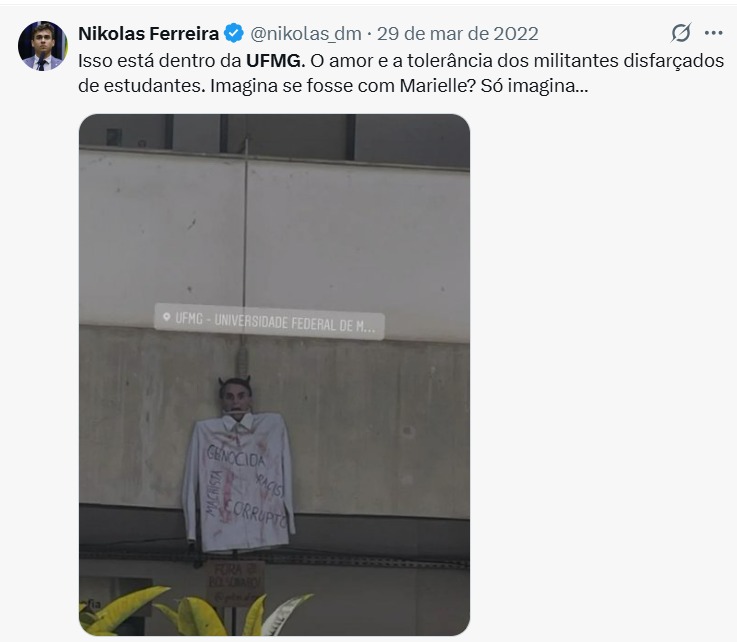This screenshot has width=737, height=642.
Task: Click the CORRUPTO writing on the shirt
Action: (x=254, y=513)
